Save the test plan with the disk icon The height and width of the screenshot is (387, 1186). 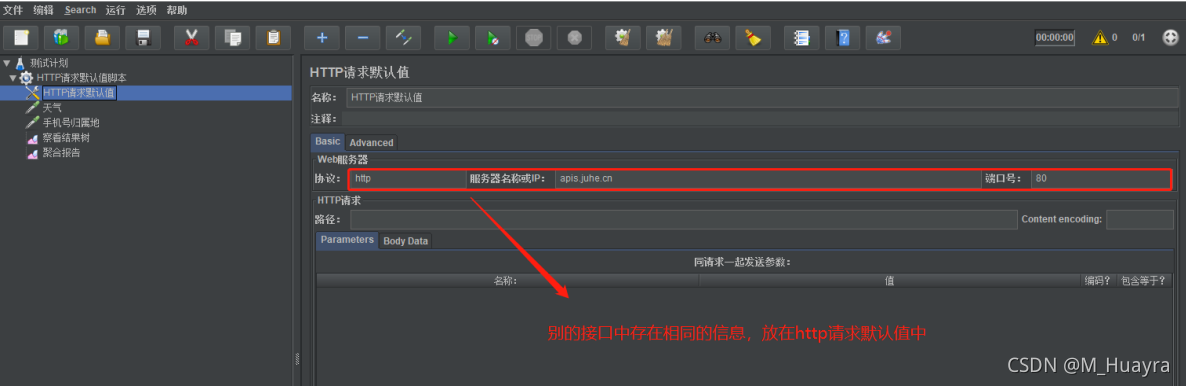(x=143, y=38)
